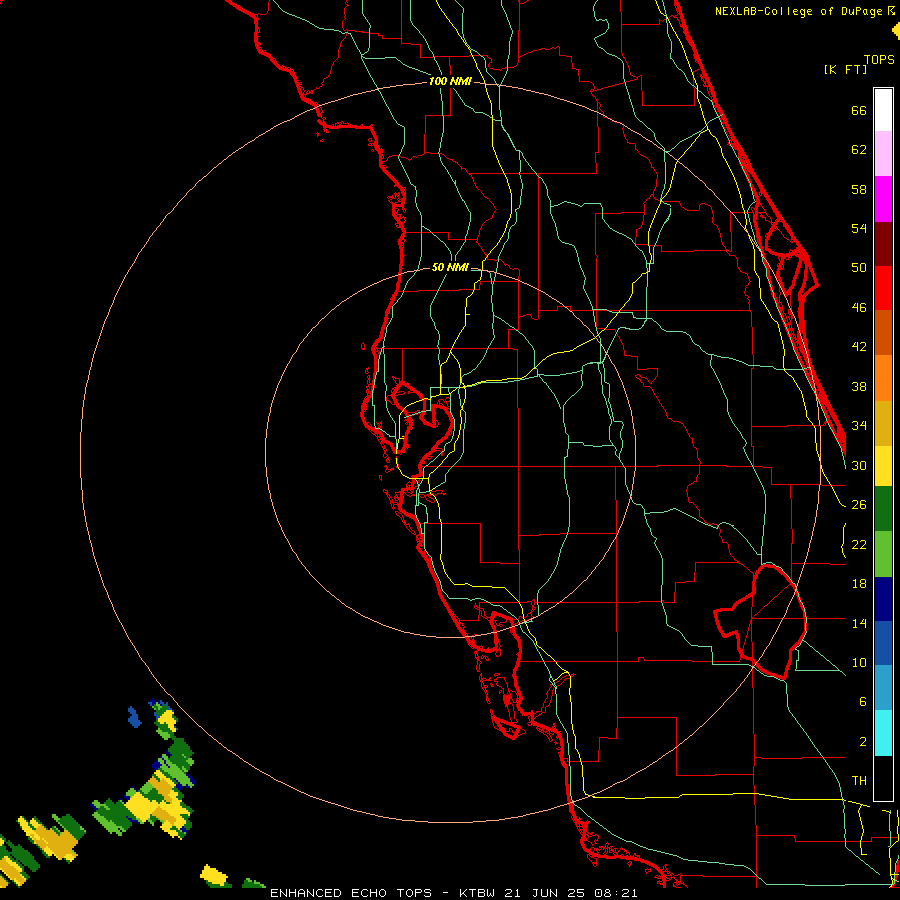
Task: Click the magenta legend swatch
Action: click(883, 199)
